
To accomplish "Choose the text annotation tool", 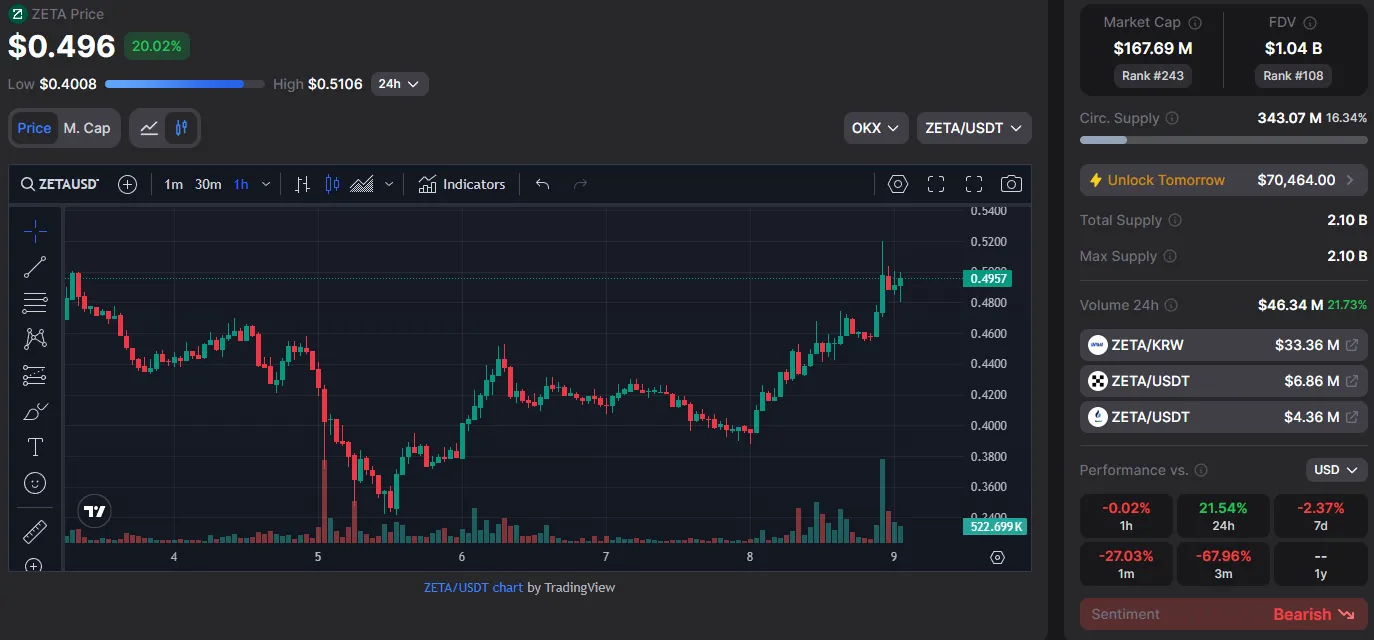I will (x=35, y=447).
